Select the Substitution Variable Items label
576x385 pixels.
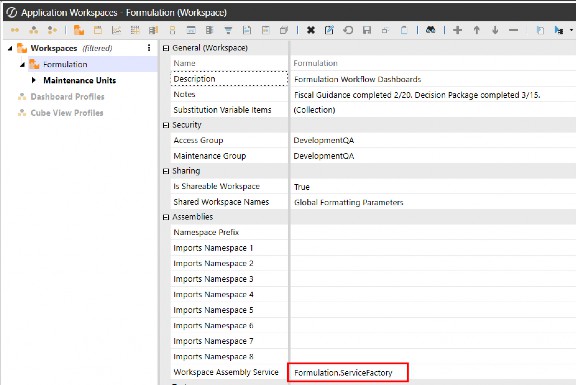pyautogui.click(x=222, y=110)
